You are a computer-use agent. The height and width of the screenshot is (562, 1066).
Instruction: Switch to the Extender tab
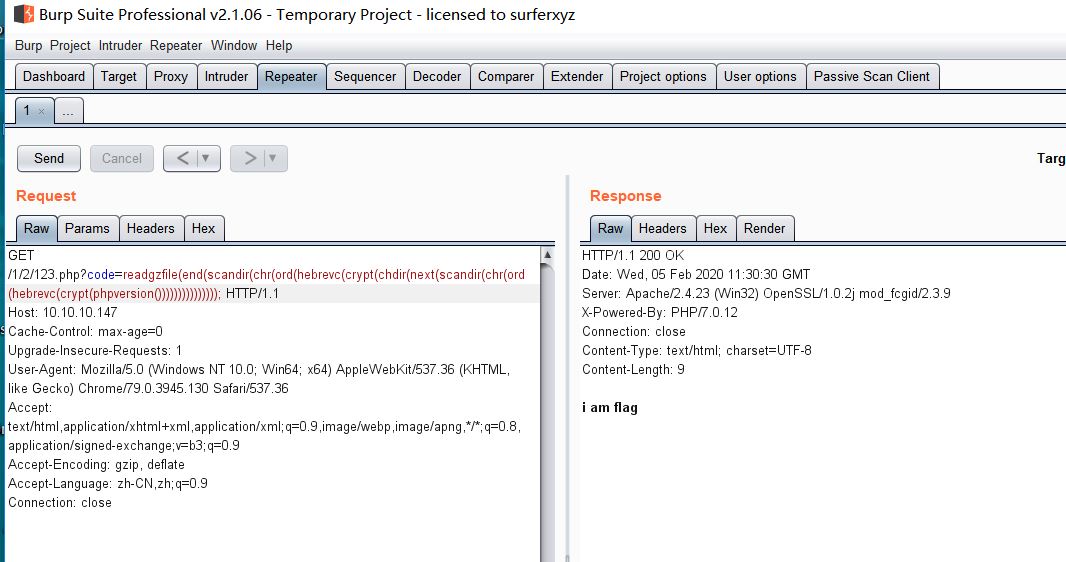pyautogui.click(x=577, y=76)
